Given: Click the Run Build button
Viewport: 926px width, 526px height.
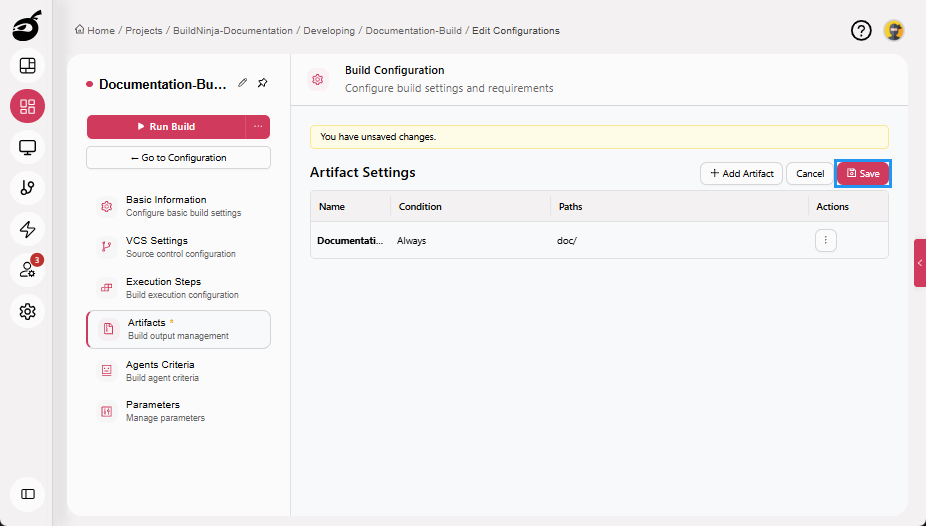Looking at the screenshot, I should (x=166, y=126).
